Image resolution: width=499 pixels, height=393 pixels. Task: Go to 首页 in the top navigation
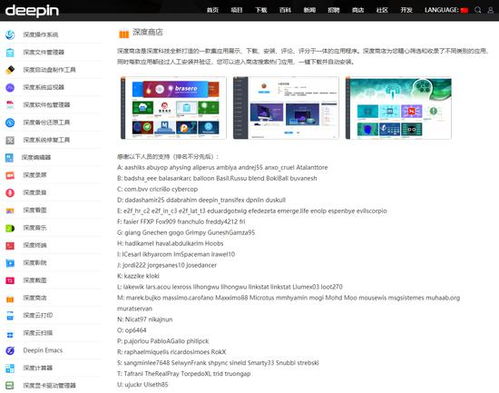212,10
